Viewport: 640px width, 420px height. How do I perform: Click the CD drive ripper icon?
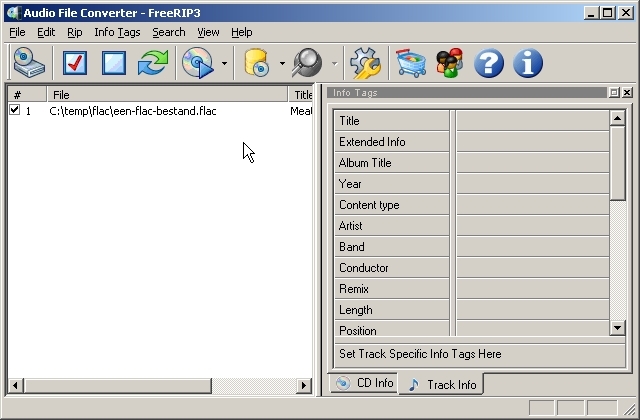coord(29,63)
